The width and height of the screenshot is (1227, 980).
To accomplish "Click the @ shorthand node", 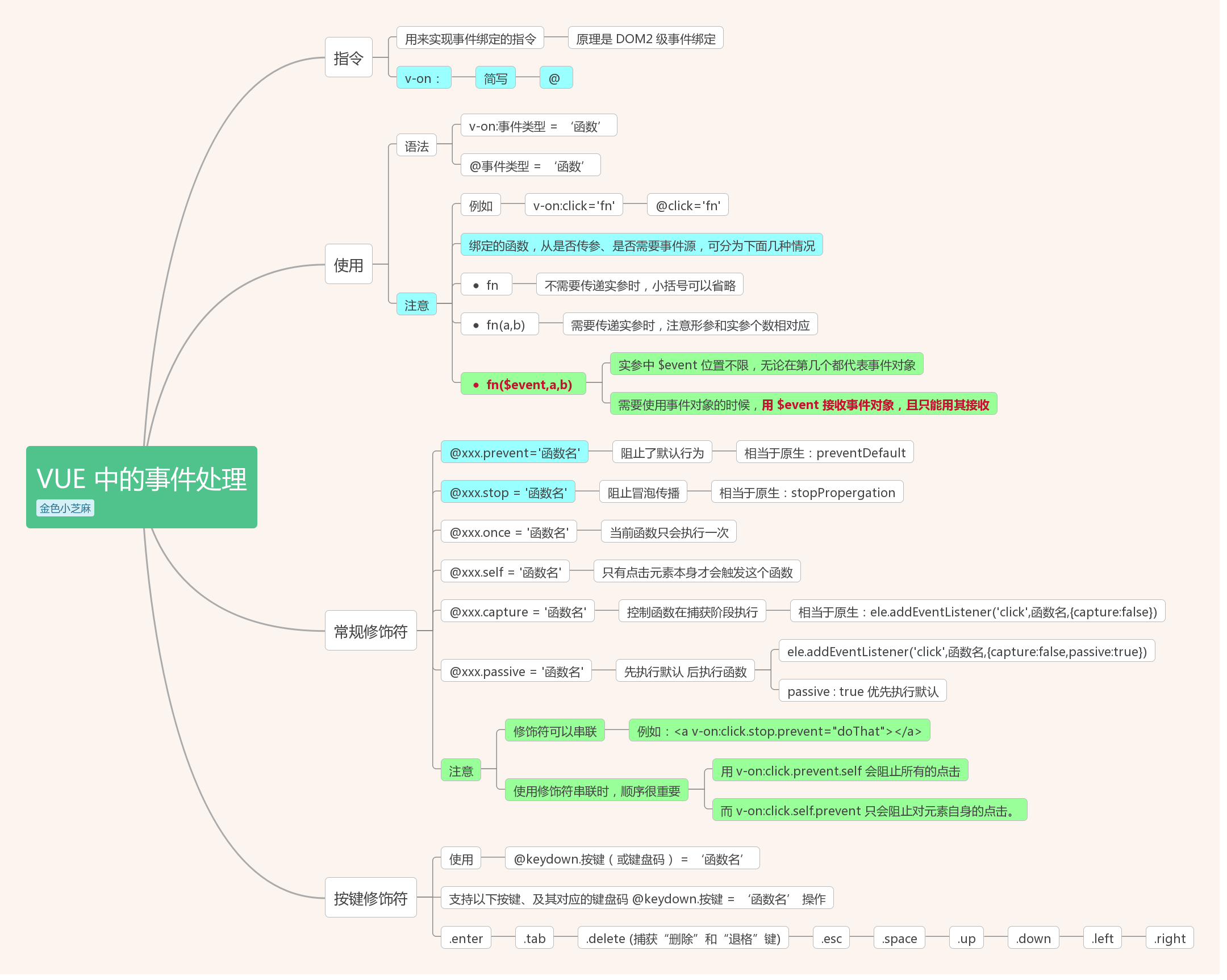I will pos(556,77).
